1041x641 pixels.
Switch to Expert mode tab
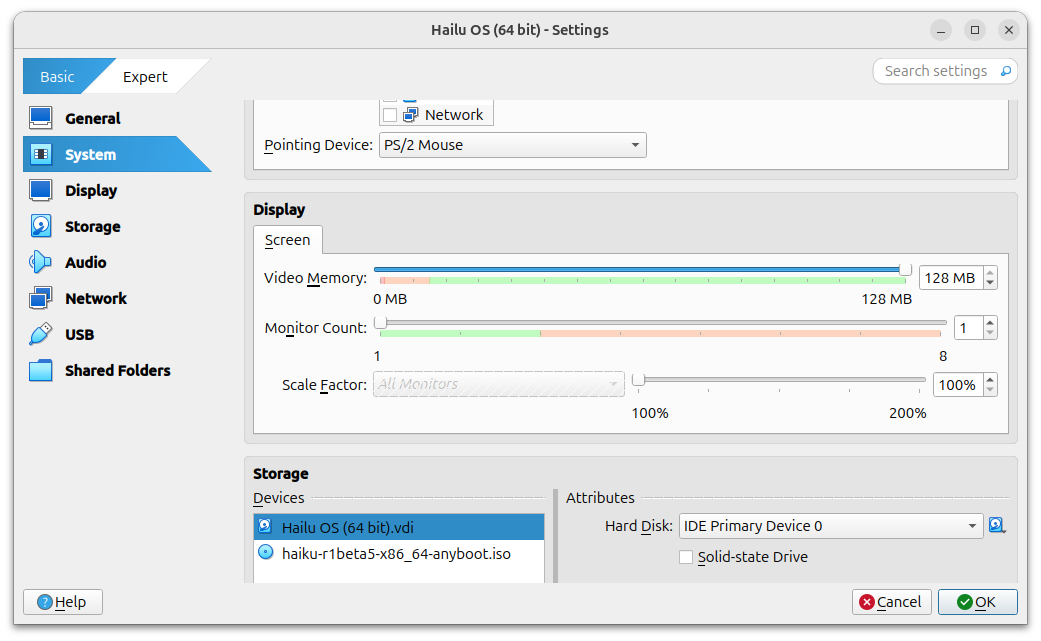click(x=145, y=76)
